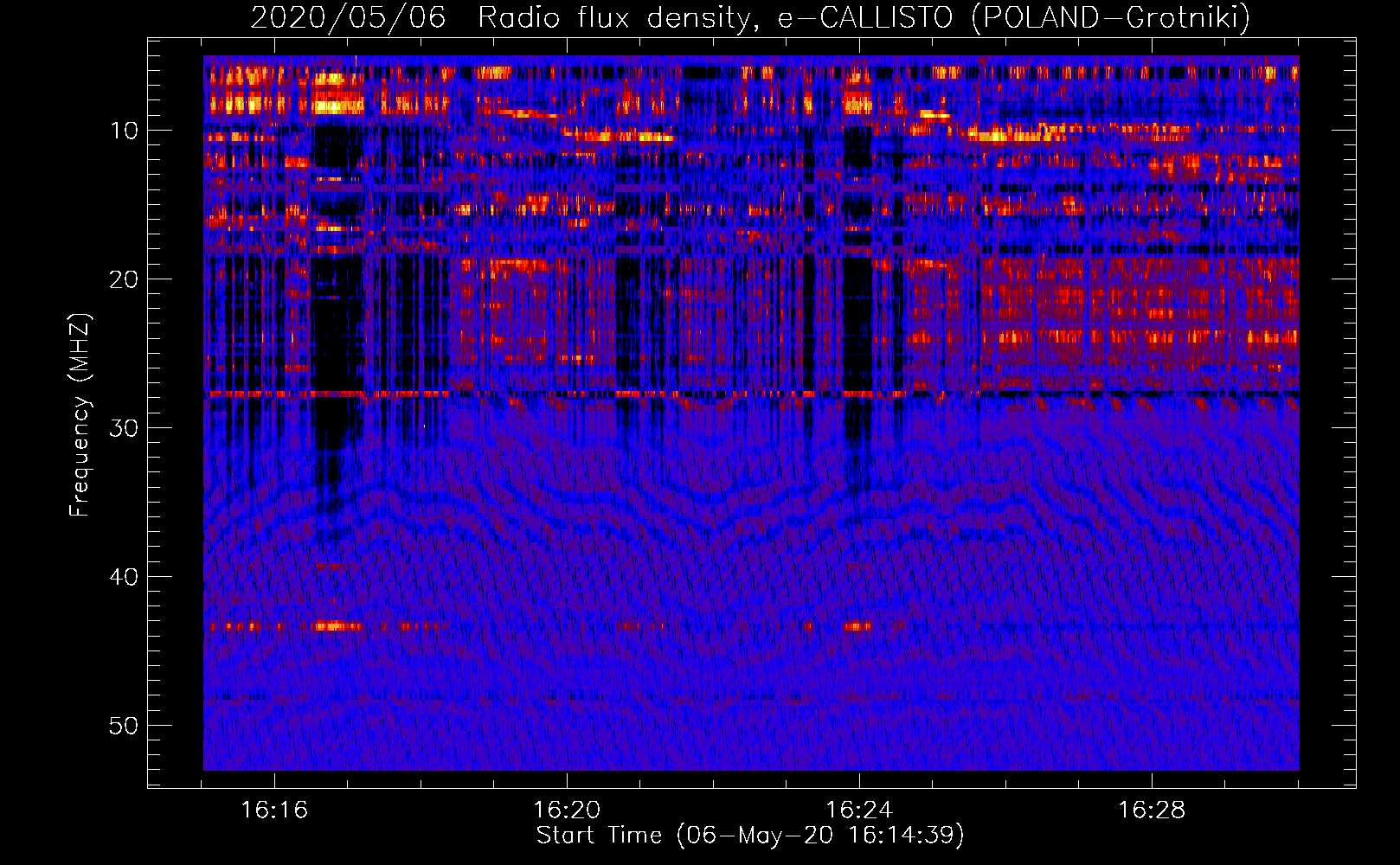
Task: Click the time tick label '16:28'
Action: coord(1152,811)
